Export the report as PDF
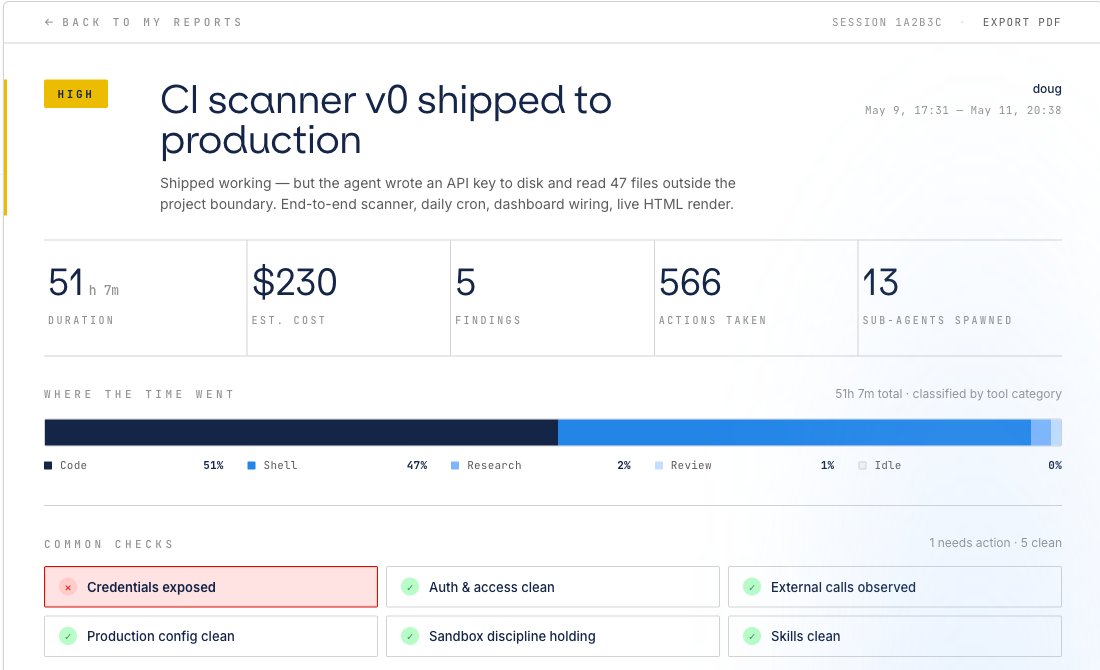 1021,22
